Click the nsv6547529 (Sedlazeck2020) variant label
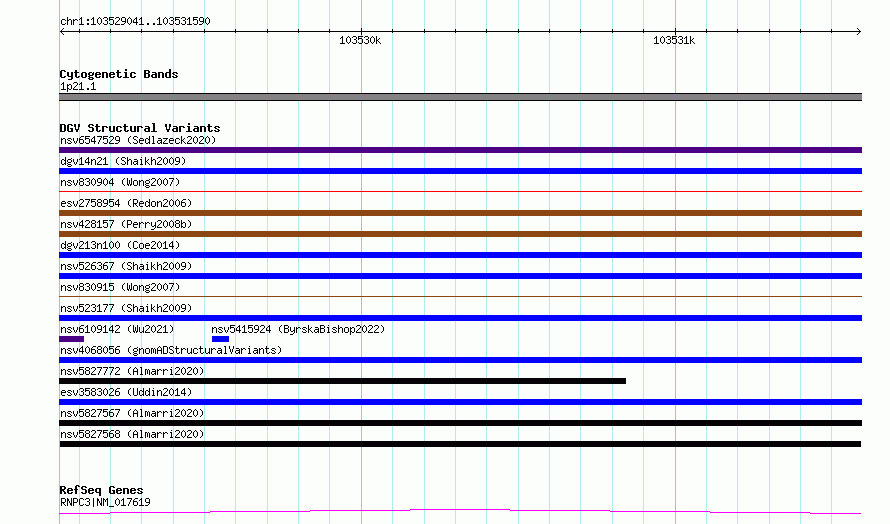Image resolution: width=890 pixels, height=524 pixels. (x=138, y=140)
